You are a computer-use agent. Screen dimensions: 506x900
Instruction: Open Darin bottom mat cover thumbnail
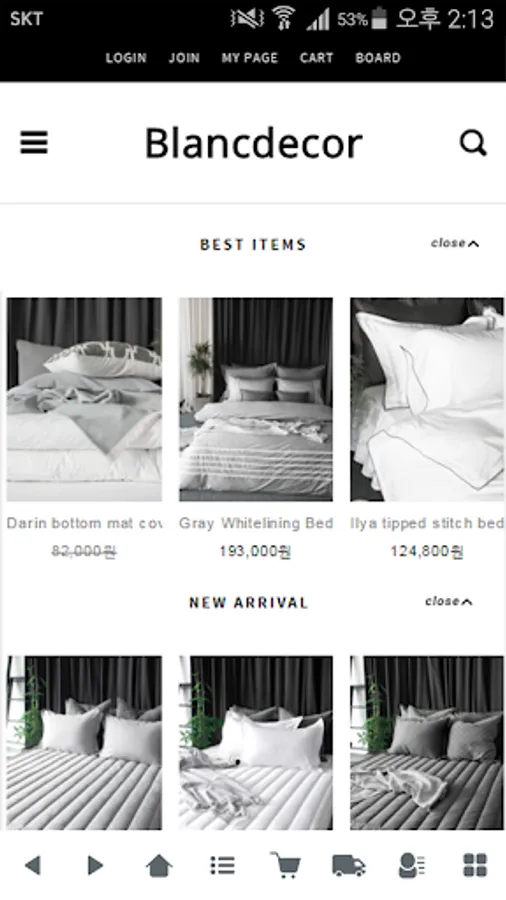coord(84,399)
